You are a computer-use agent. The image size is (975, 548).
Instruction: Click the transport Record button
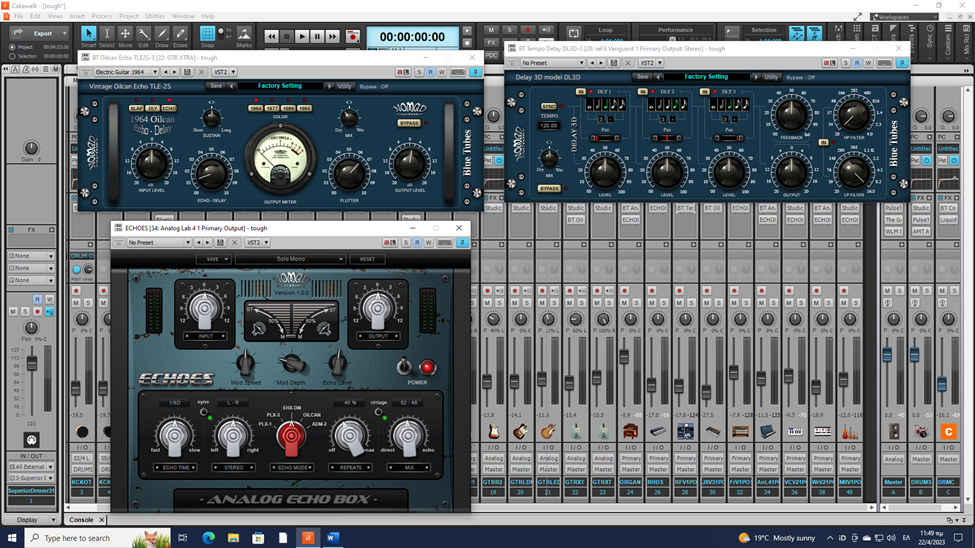coord(353,37)
